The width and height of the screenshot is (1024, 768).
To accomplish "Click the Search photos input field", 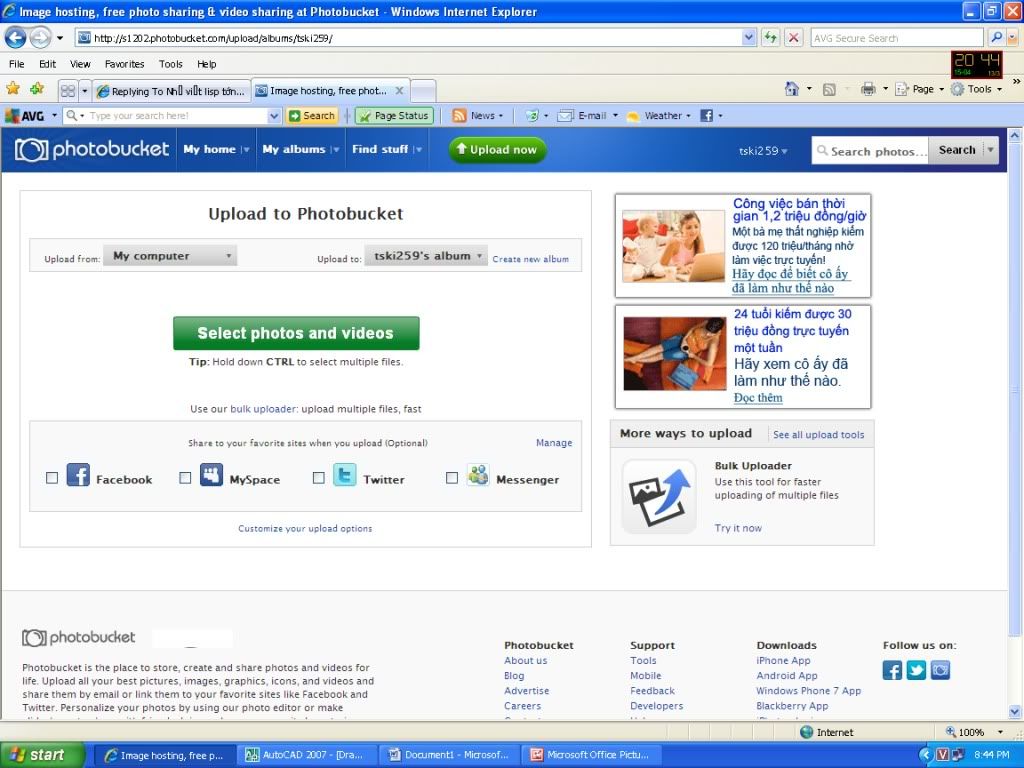I will tap(870, 150).
